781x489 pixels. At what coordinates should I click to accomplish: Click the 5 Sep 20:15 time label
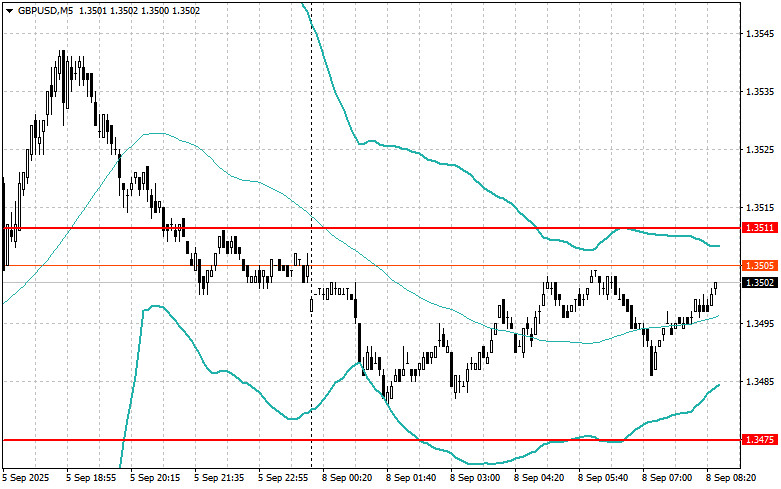coord(155,478)
